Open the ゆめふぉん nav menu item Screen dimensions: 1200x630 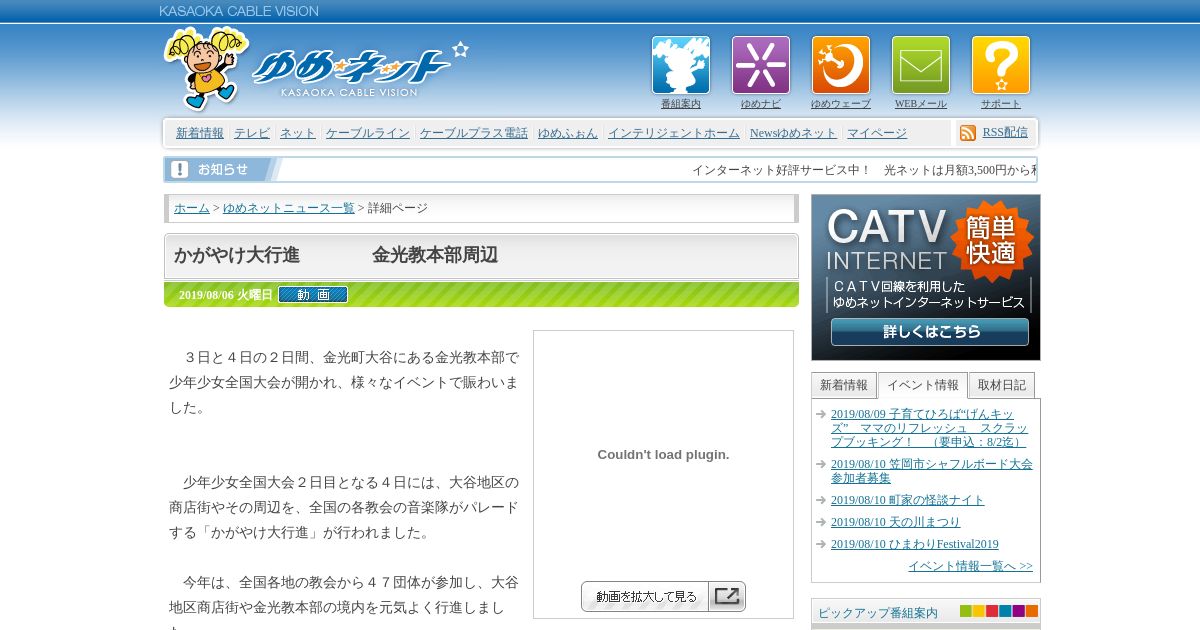pyautogui.click(x=568, y=133)
